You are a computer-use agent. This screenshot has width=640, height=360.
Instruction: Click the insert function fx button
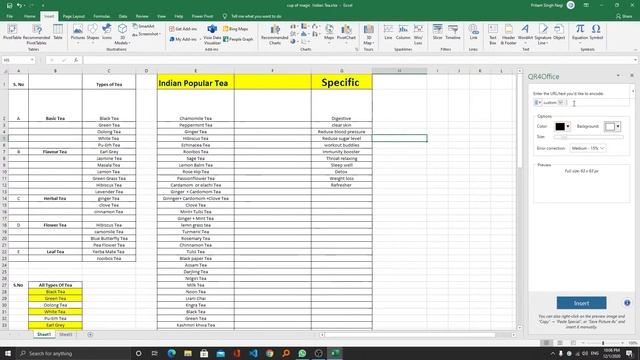[x=76, y=60]
